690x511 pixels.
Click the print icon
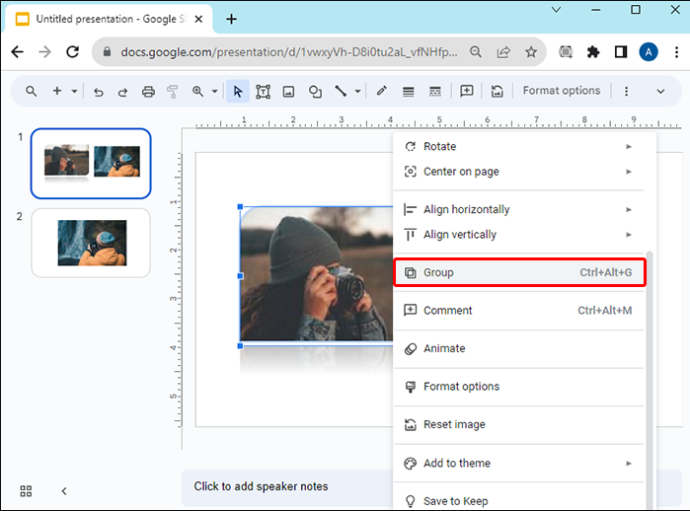pos(148,92)
